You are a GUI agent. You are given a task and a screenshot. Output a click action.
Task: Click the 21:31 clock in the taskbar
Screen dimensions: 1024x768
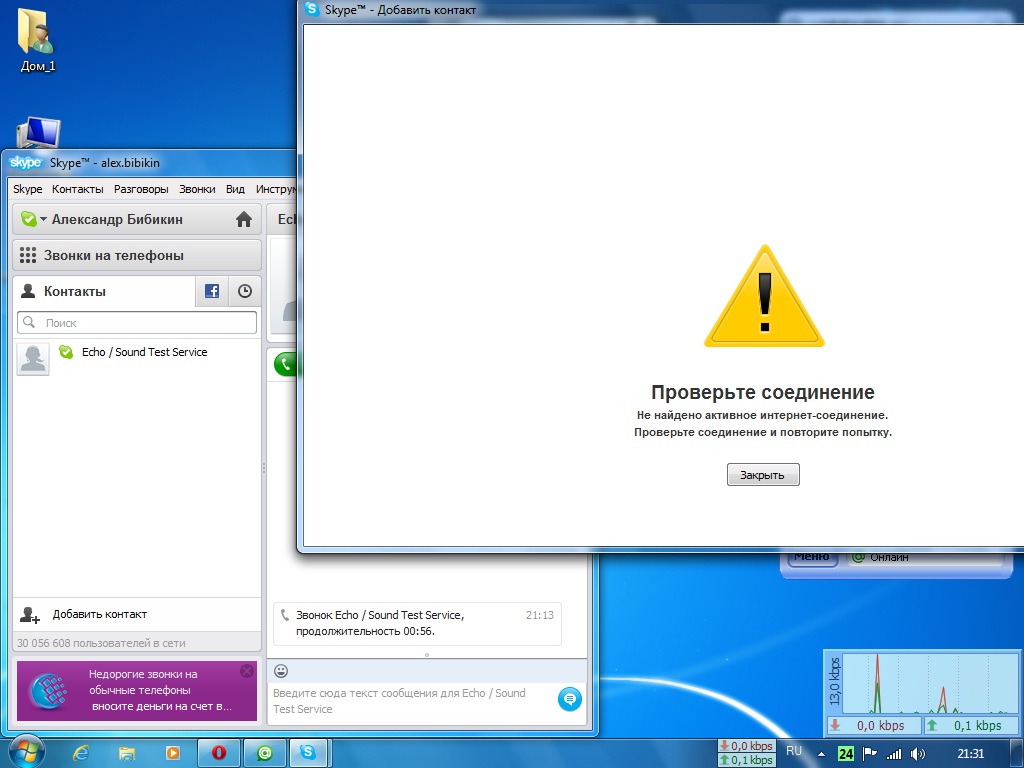970,754
